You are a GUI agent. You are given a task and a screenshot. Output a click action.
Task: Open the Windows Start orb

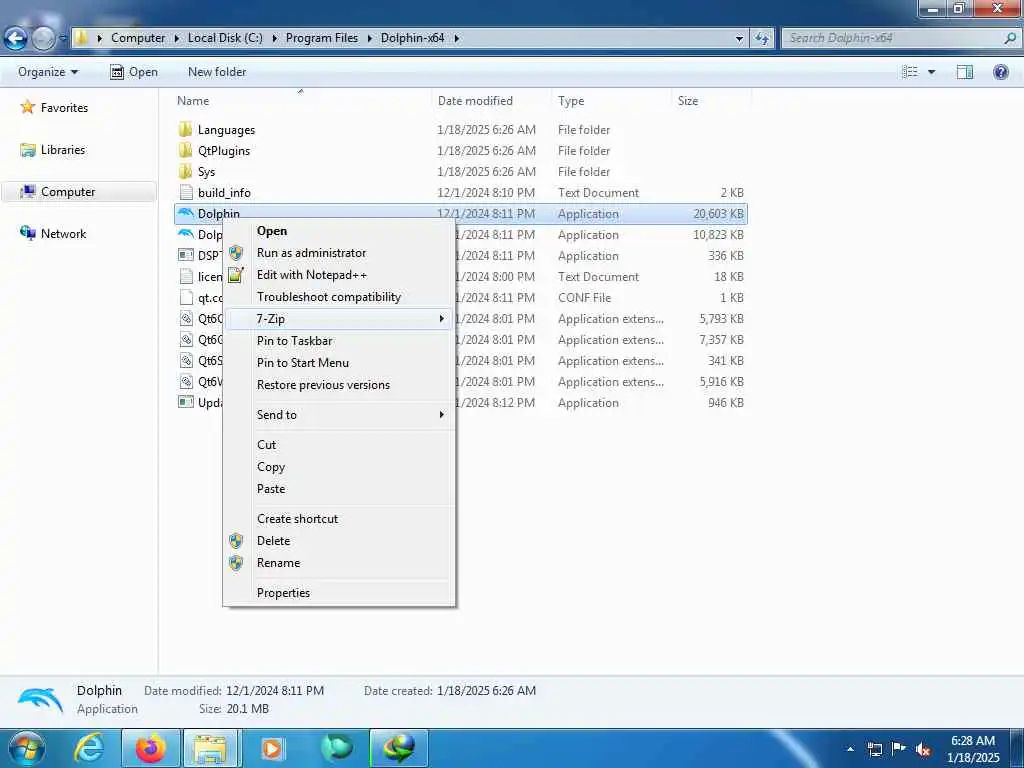(x=27, y=748)
